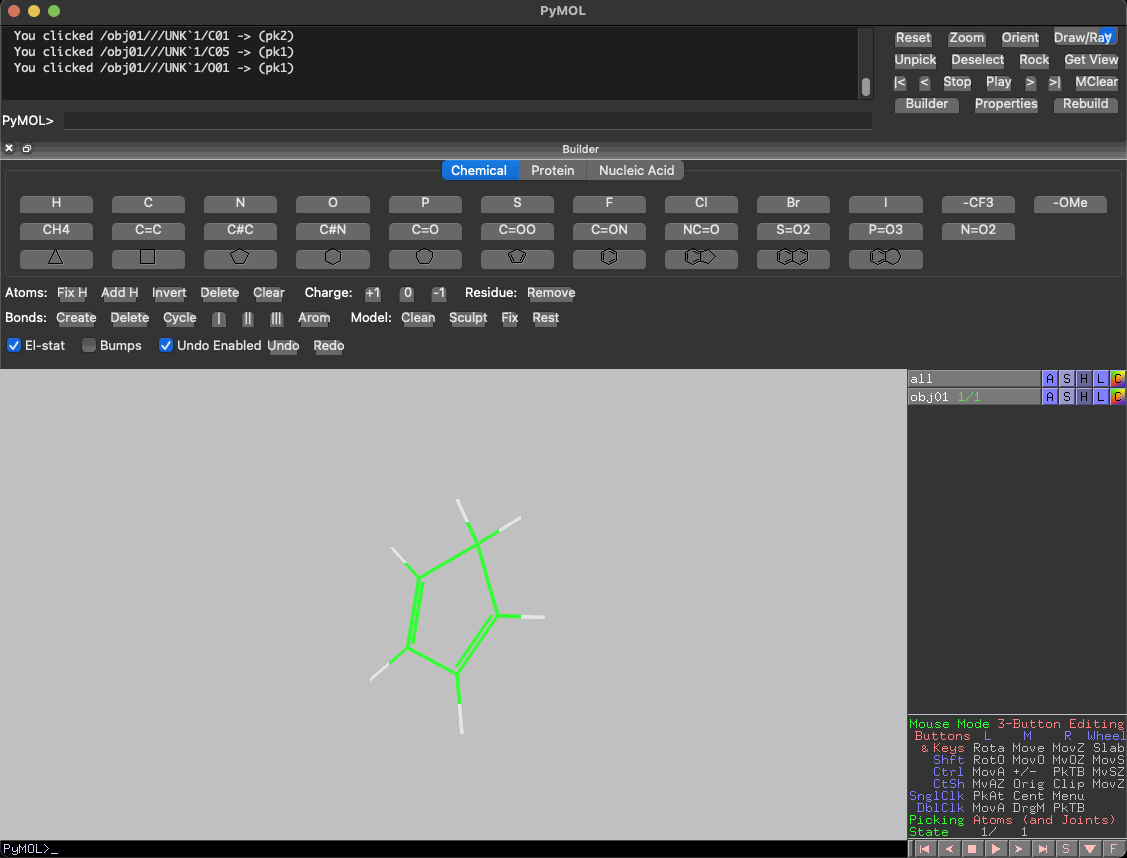Open the Action menu for obj01
This screenshot has width=1127, height=858.
[x=1049, y=397]
